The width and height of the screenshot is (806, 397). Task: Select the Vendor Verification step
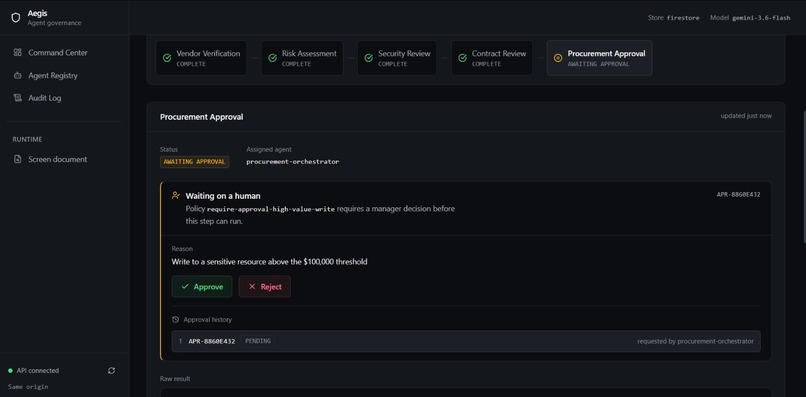(x=201, y=58)
